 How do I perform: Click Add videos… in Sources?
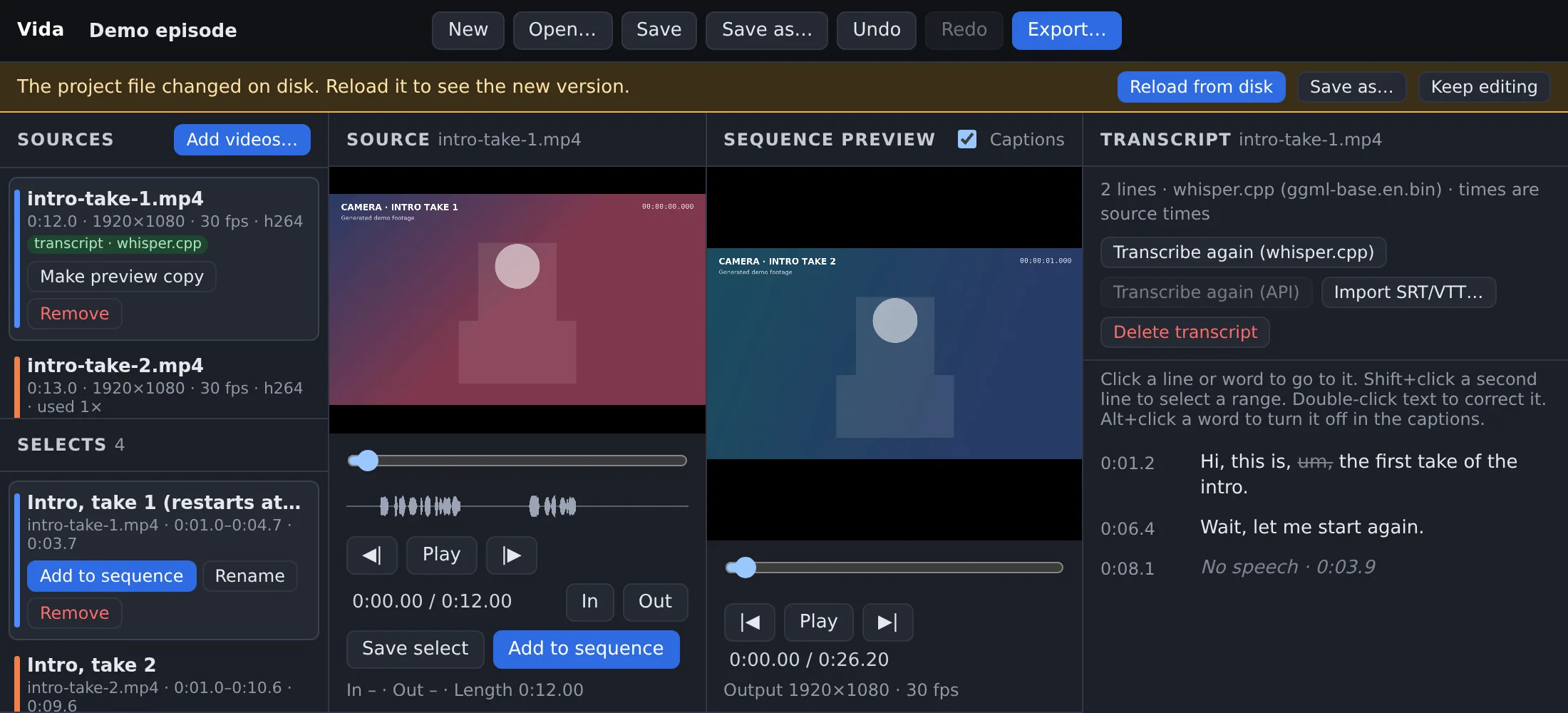(x=242, y=140)
